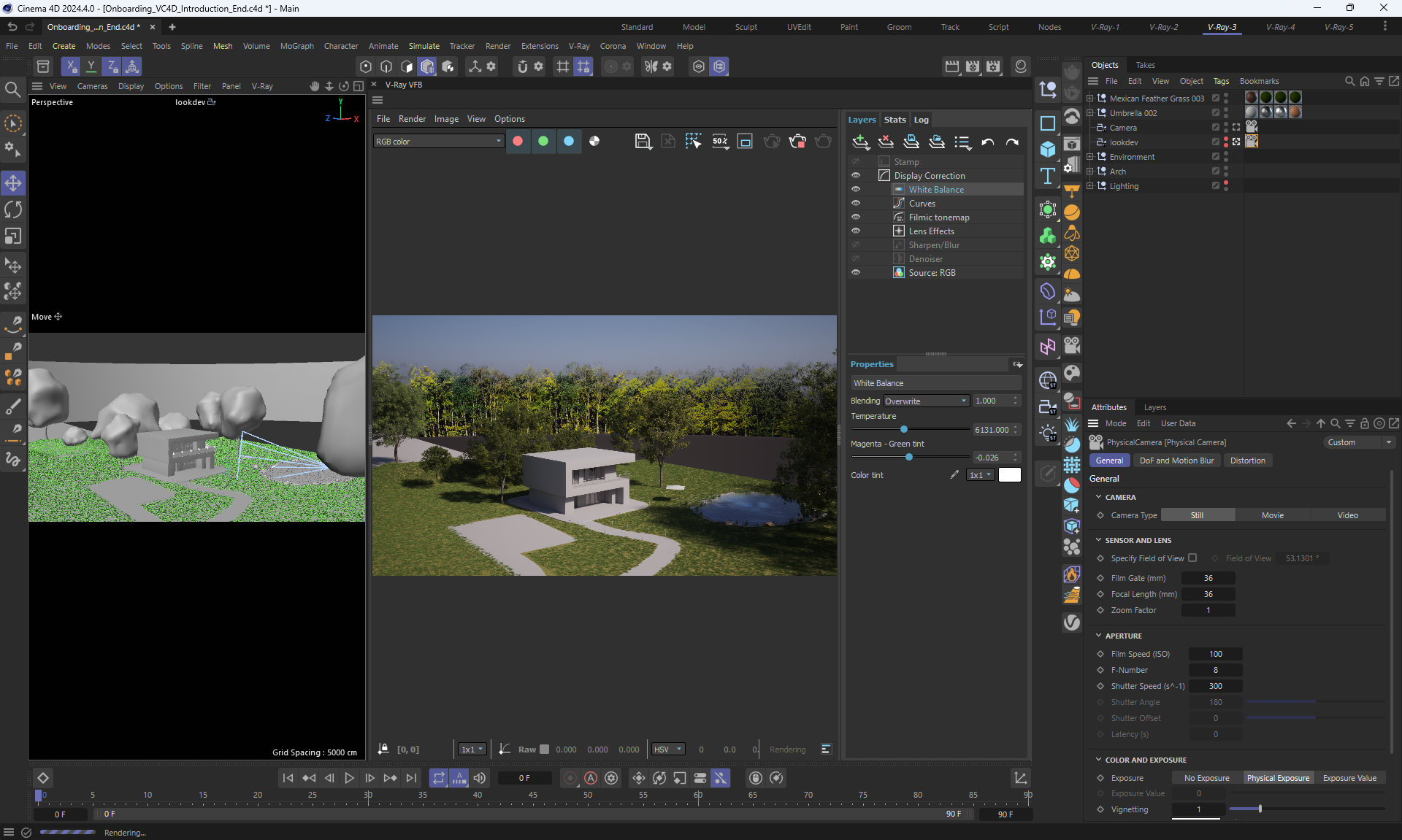
Task: Click the color tint eyedropper icon
Action: coord(954,474)
